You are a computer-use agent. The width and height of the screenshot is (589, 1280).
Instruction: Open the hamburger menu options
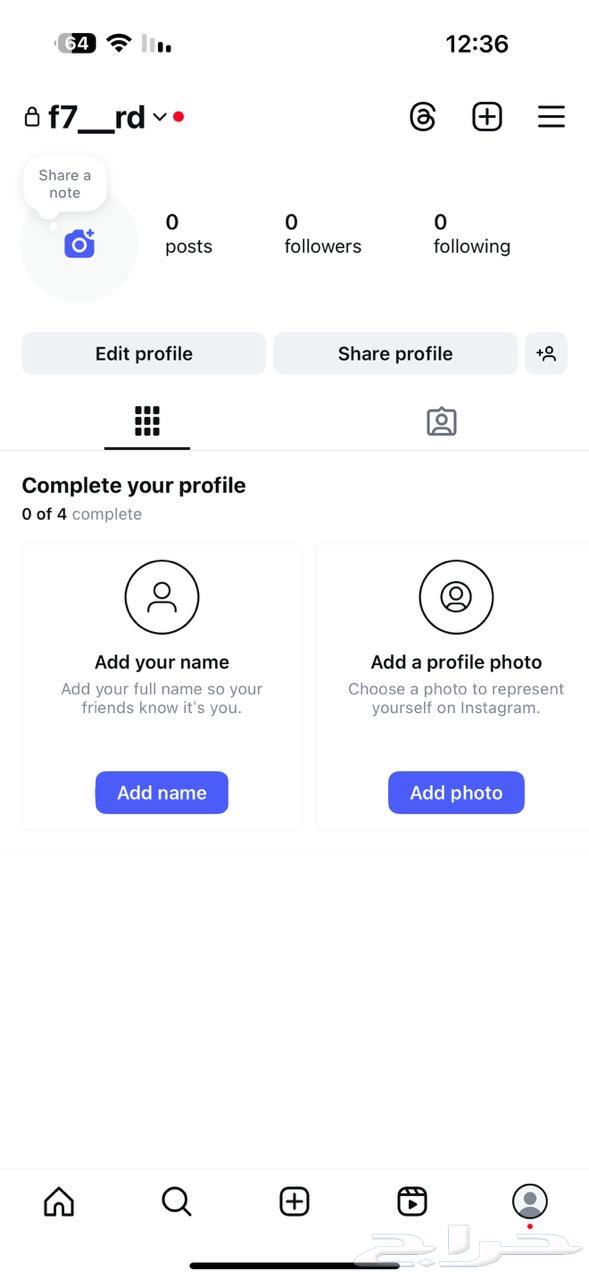(551, 116)
